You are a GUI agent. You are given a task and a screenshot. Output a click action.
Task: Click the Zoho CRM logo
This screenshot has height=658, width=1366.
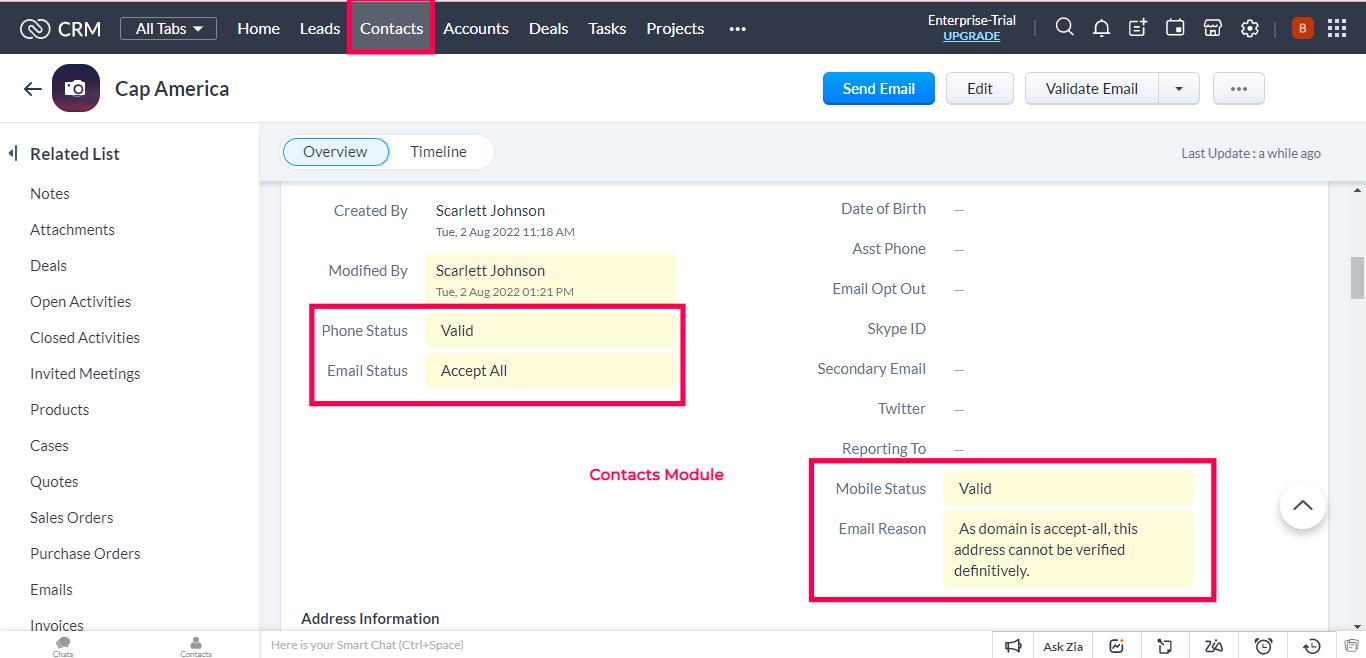coord(59,29)
